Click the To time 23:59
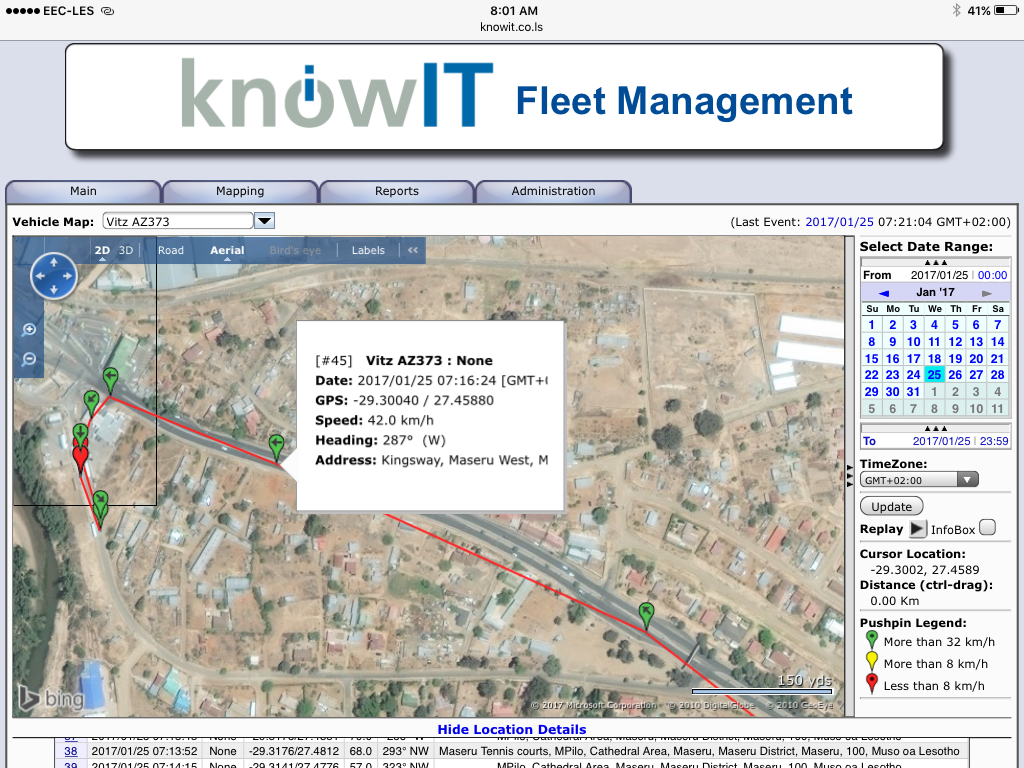This screenshot has width=1024, height=768. tap(993, 441)
